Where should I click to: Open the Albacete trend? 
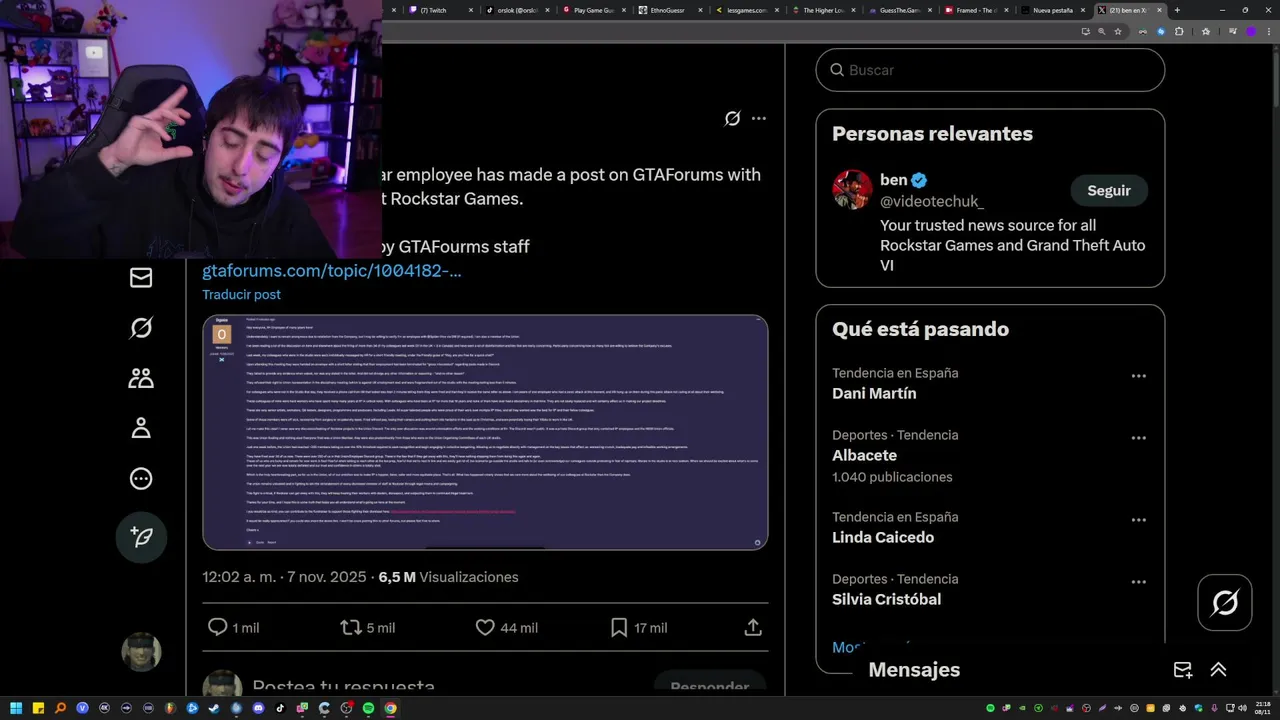pos(864,456)
